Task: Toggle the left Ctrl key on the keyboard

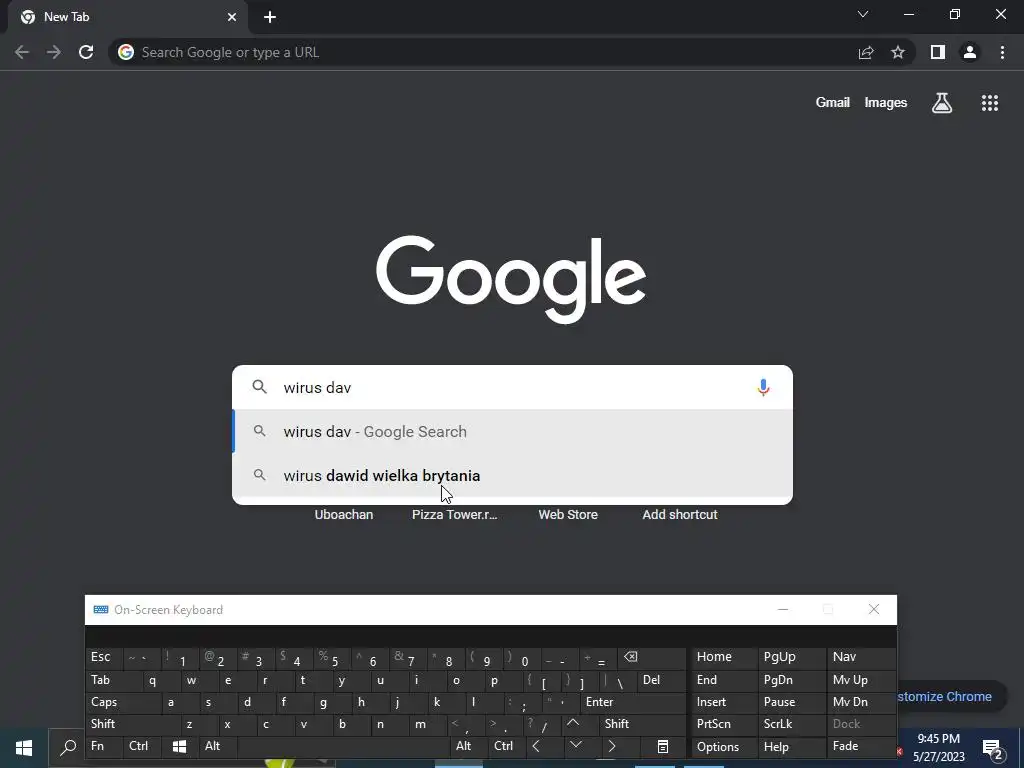Action: (142, 746)
